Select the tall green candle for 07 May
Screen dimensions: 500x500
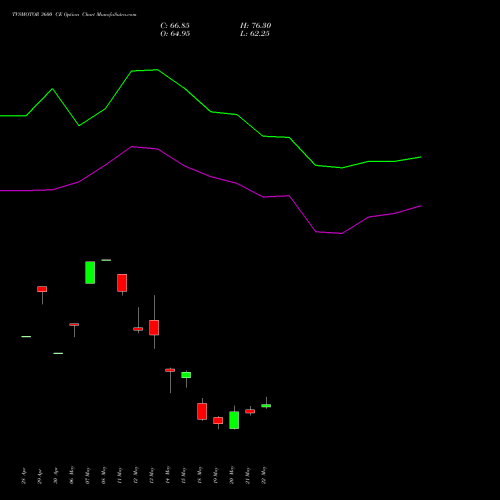coord(90,272)
